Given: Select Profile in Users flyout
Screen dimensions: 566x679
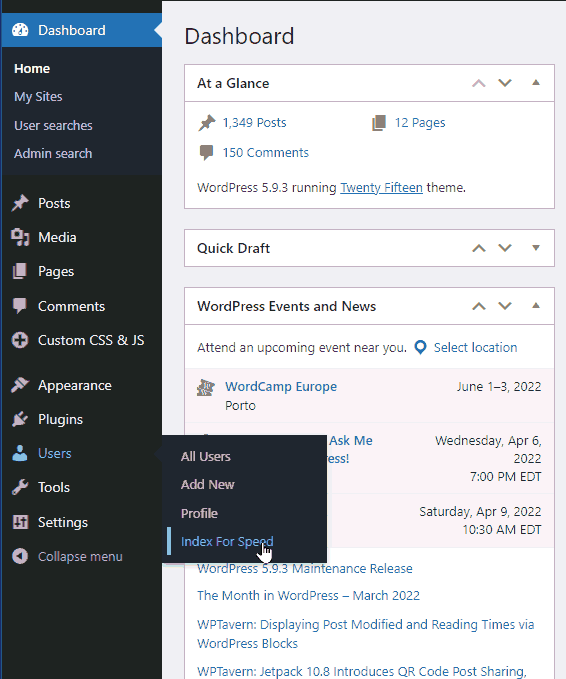Looking at the screenshot, I should [199, 513].
